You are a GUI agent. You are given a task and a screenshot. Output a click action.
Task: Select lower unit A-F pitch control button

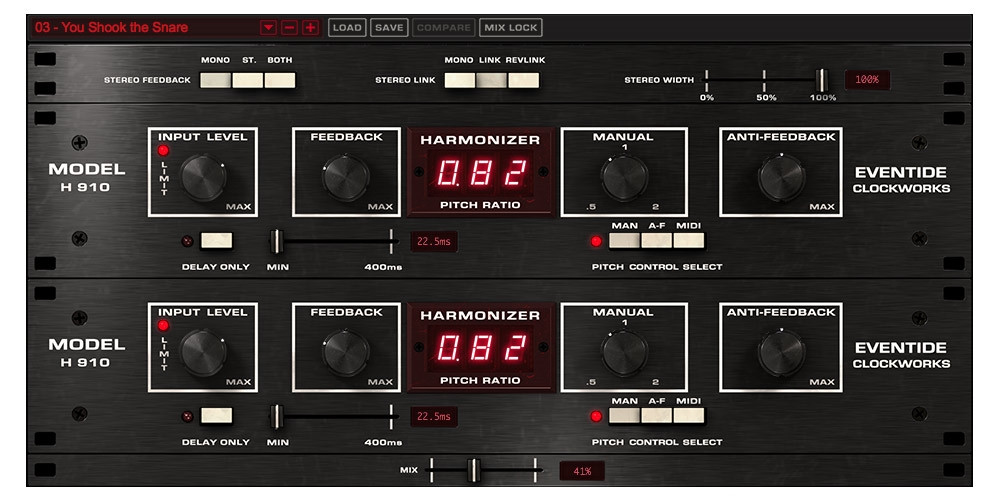[x=657, y=416]
